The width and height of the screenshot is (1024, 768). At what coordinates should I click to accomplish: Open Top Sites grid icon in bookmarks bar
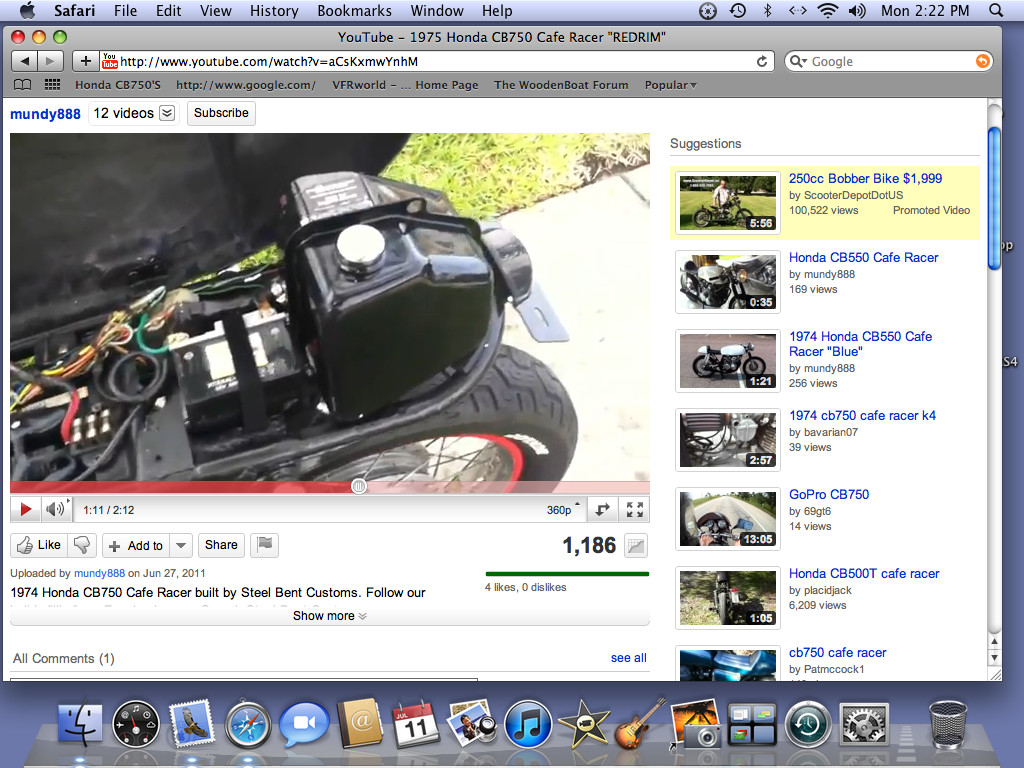coord(52,85)
